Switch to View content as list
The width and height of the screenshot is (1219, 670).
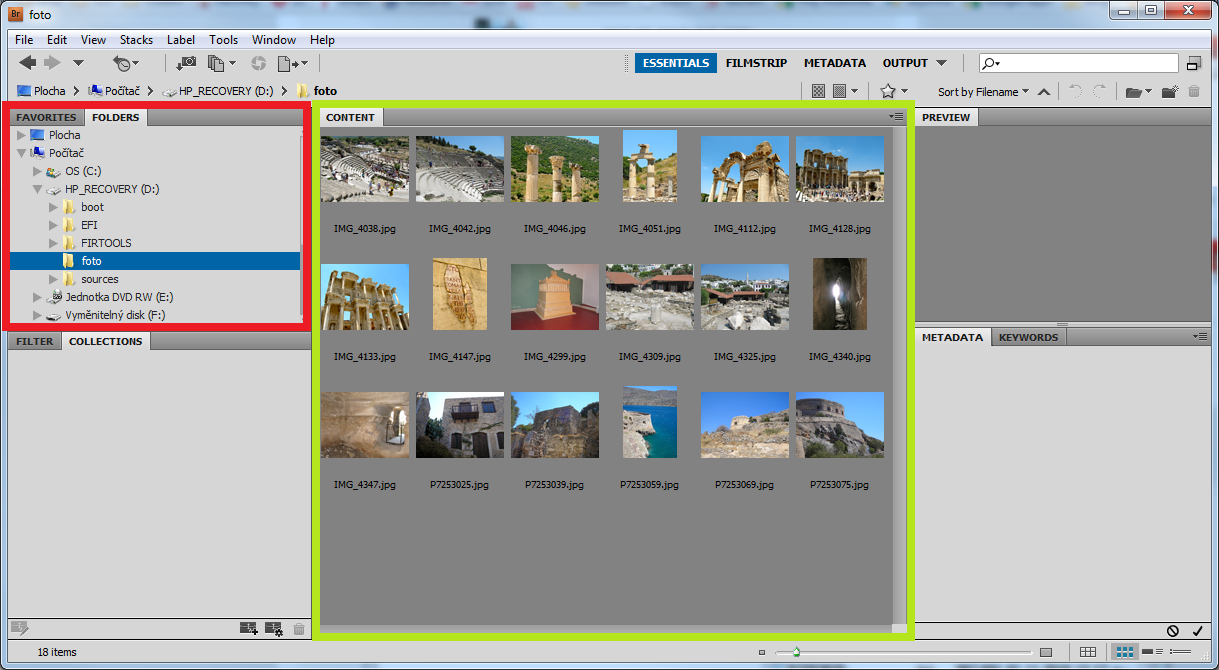coord(1182,653)
